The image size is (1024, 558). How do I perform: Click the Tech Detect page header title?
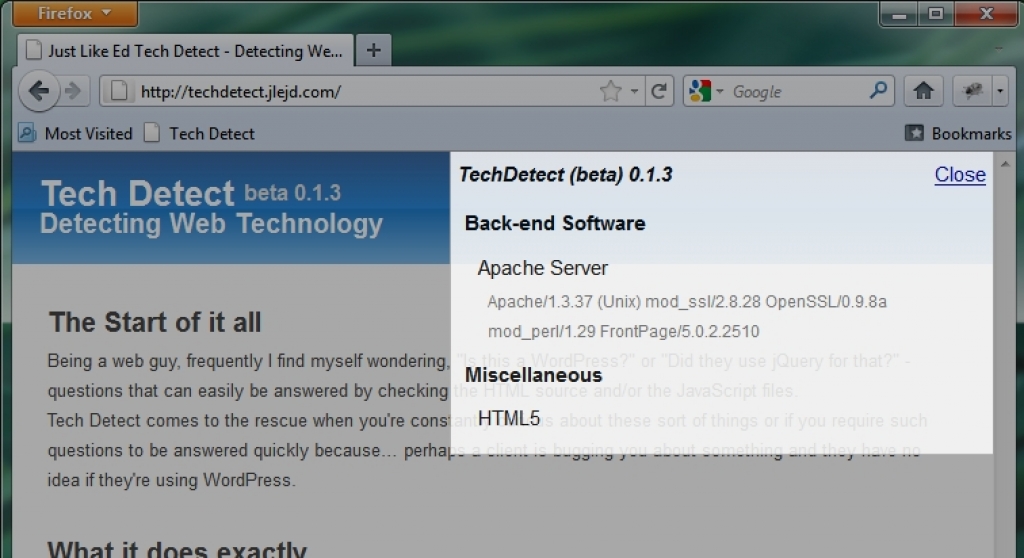click(x=138, y=193)
